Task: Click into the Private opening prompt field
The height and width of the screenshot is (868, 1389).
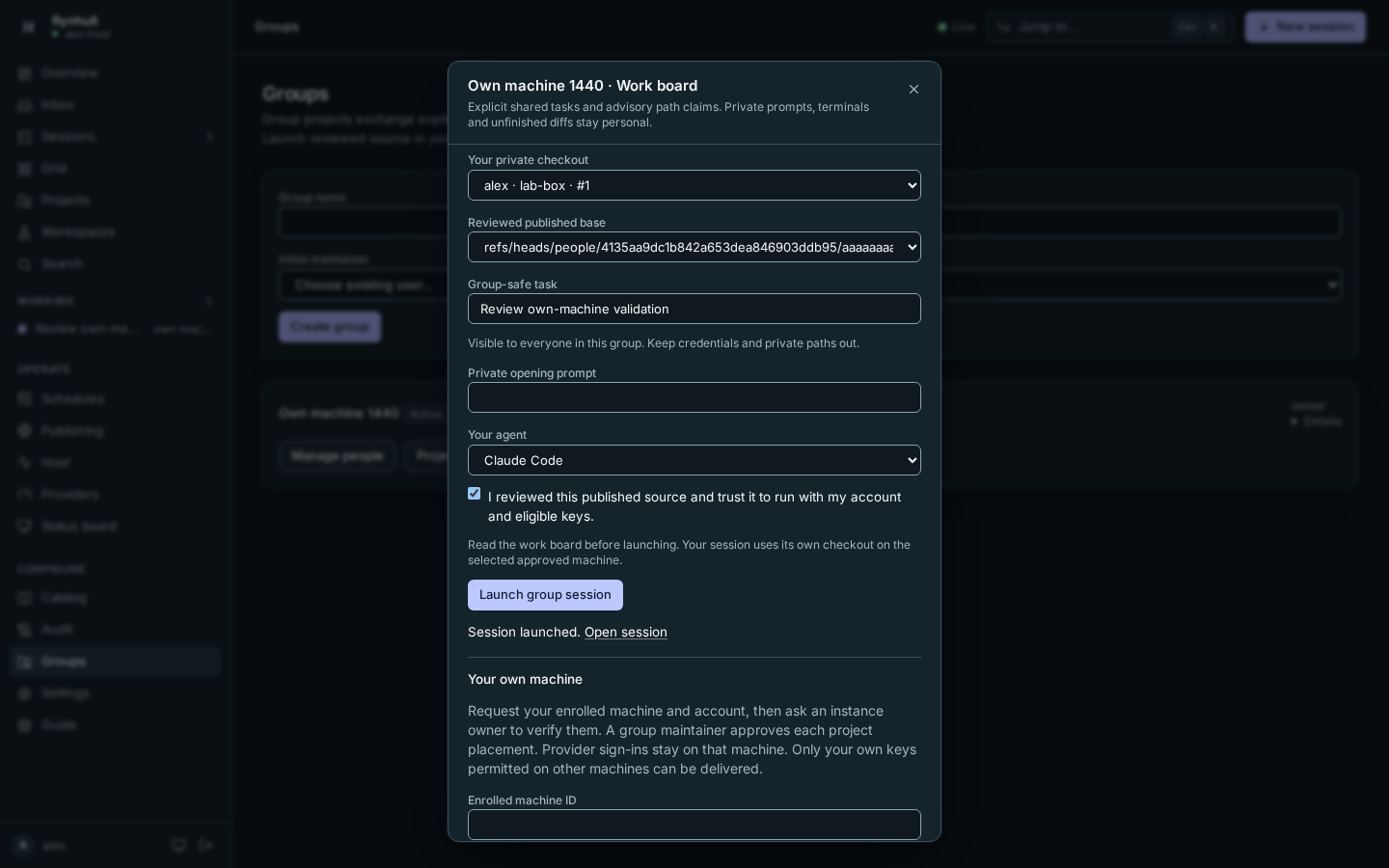Action: (694, 397)
